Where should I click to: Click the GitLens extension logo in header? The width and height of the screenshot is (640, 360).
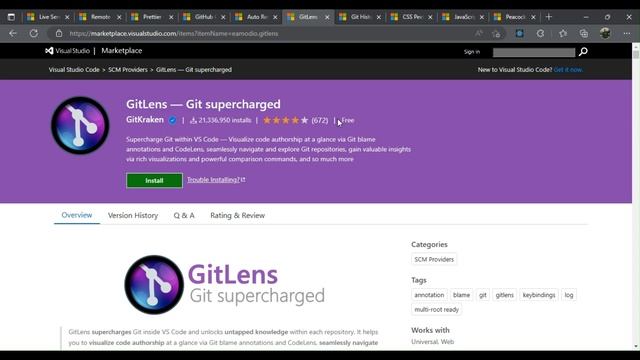[80, 125]
